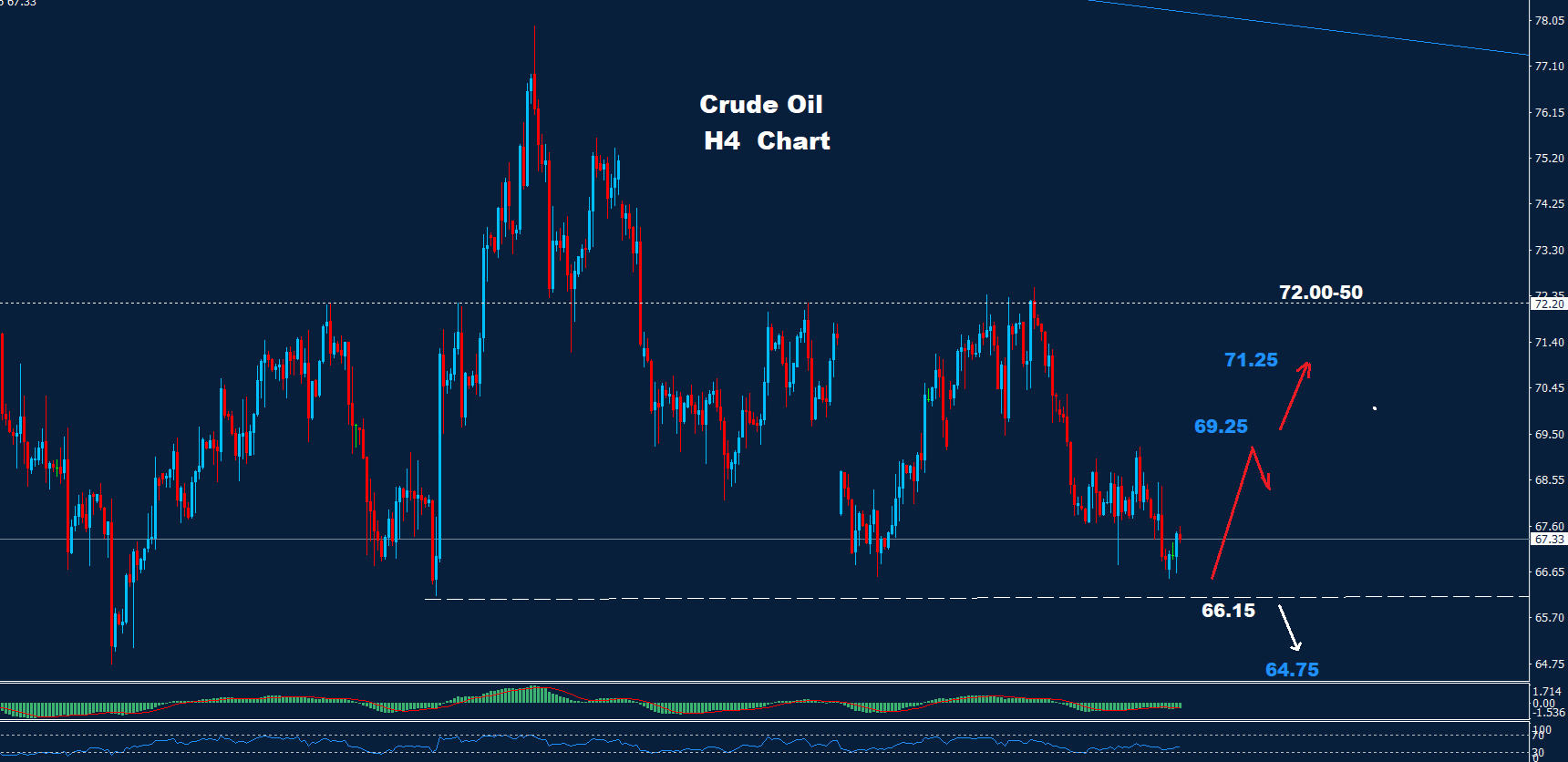This screenshot has height=762, width=1568.
Task: Select the white 66.15 support label
Action: (1228, 611)
